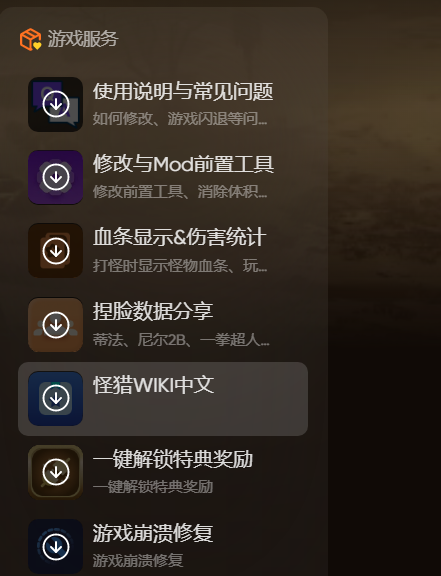Click description 修改前置工具、消除体积...
441x576 pixels.
(x=180, y=192)
